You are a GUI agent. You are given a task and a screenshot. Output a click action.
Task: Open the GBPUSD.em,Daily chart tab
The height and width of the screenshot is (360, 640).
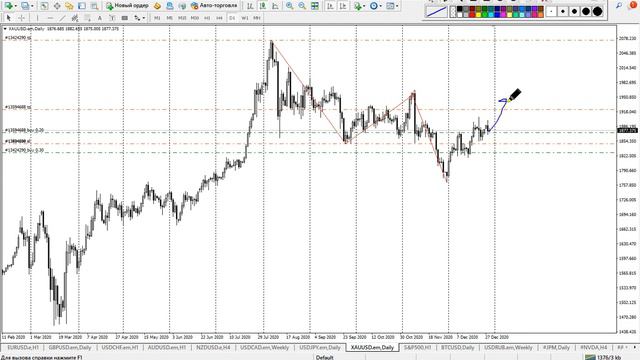[70, 347]
